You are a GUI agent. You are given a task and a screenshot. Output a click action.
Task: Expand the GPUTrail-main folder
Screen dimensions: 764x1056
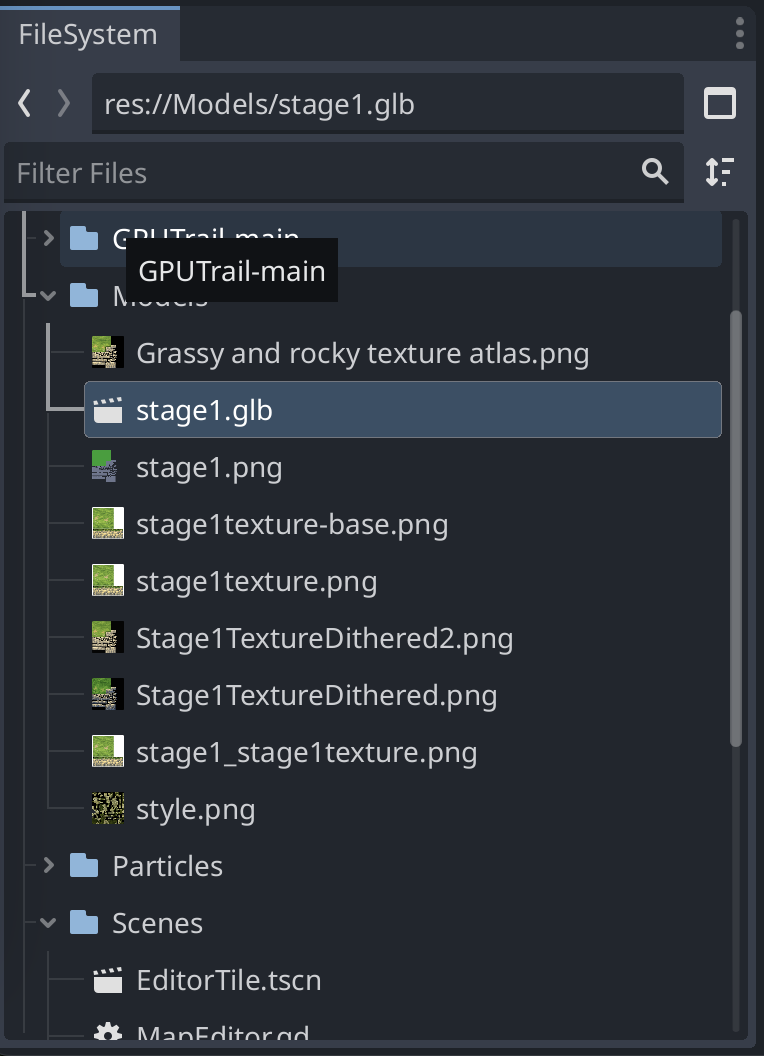48,238
